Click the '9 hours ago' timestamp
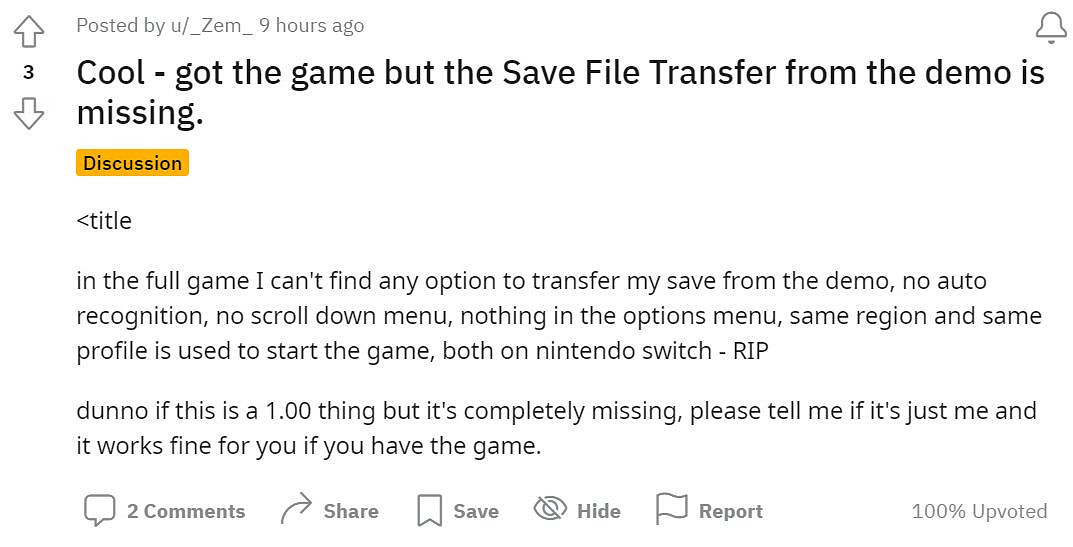Viewport: 1073px width, 547px height. point(311,26)
